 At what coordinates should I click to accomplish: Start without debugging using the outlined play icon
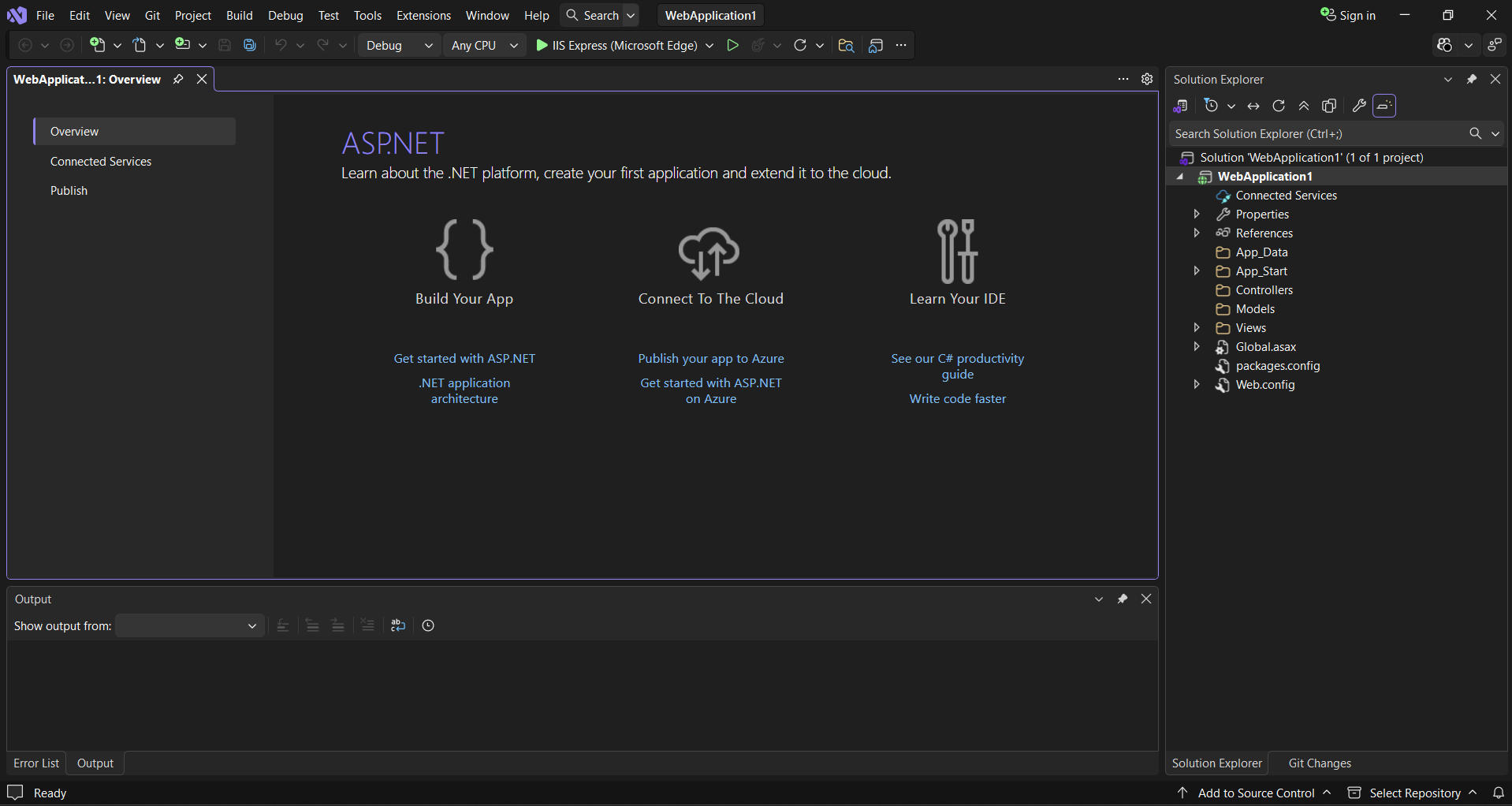pyautogui.click(x=732, y=46)
